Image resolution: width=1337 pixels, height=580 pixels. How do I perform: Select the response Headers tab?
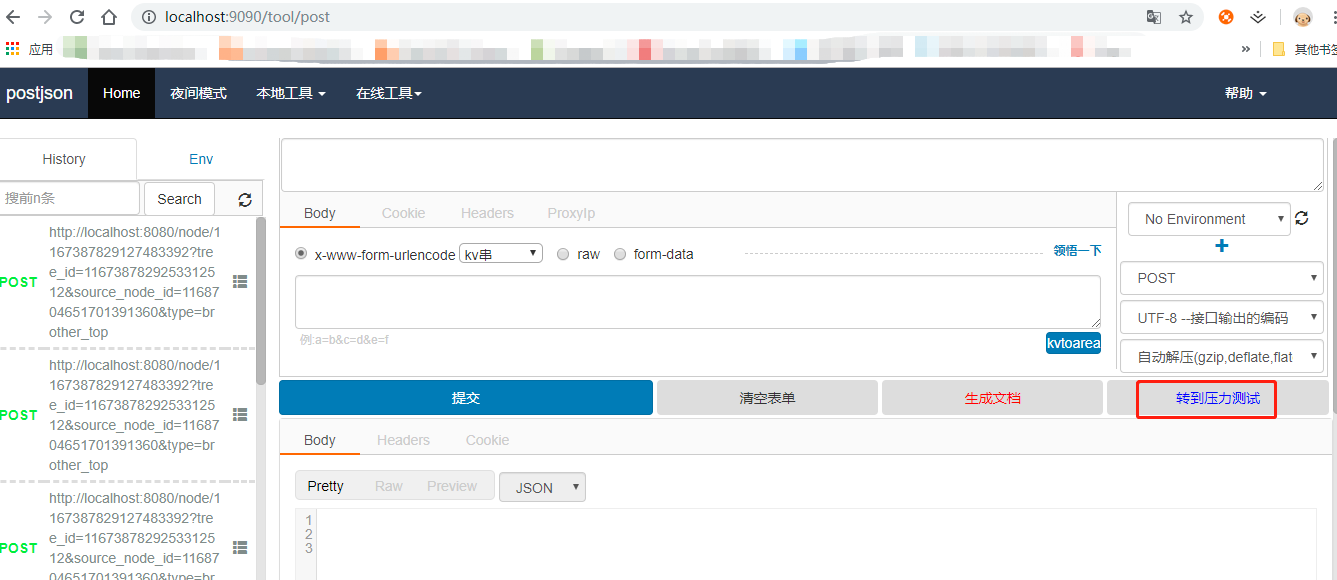(x=403, y=440)
